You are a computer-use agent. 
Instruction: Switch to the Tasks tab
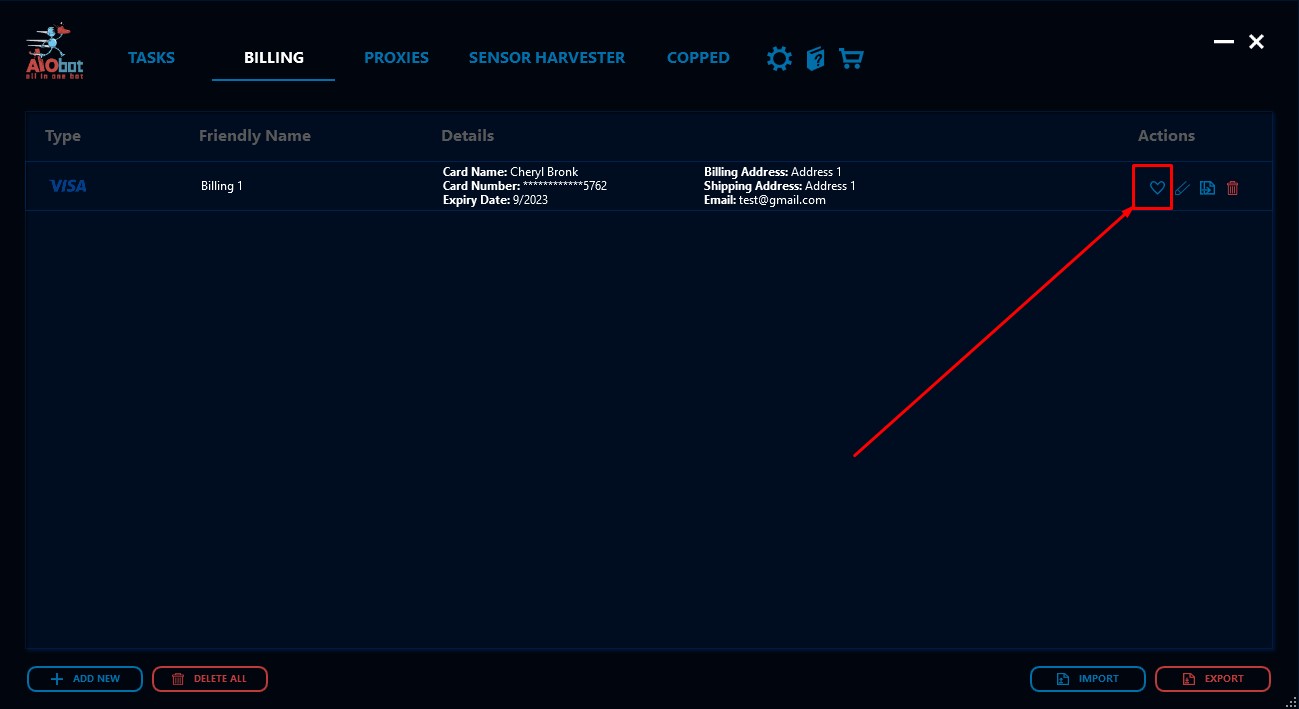[151, 58]
